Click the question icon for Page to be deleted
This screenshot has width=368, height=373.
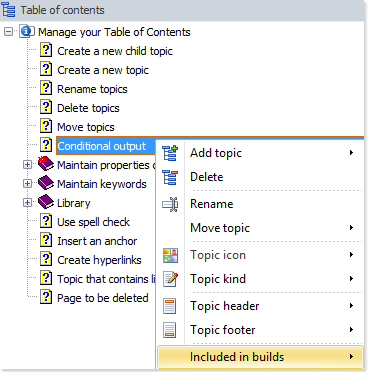[46, 297]
